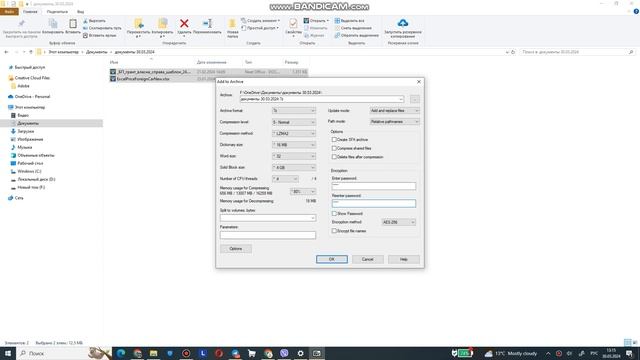
Task: Click the refresh icon beside address bar
Action: click(513, 52)
